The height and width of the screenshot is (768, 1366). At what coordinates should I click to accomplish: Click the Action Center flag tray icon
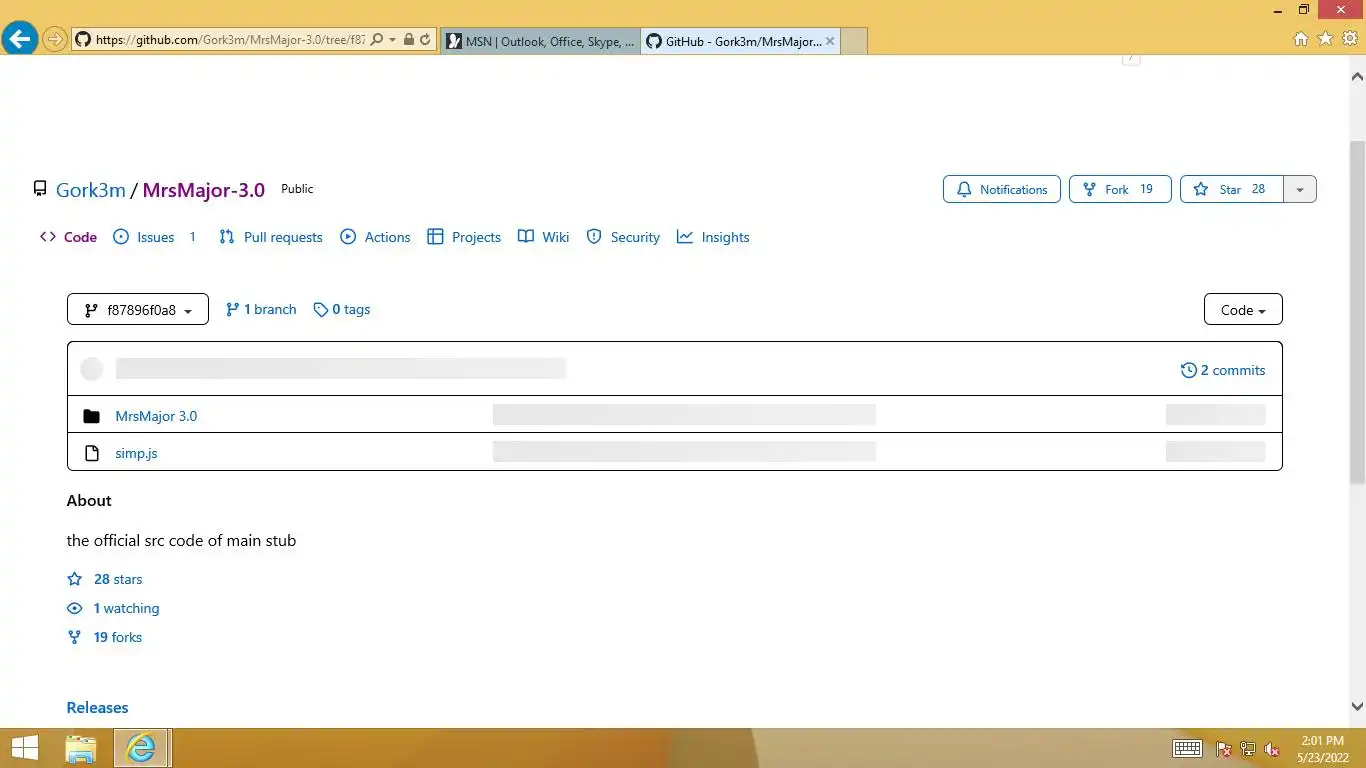(1224, 749)
